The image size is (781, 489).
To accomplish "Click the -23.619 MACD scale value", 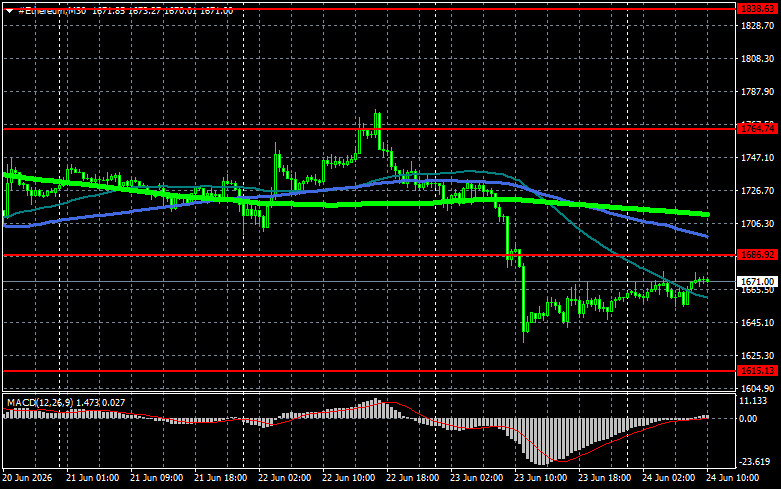I will 754,461.
